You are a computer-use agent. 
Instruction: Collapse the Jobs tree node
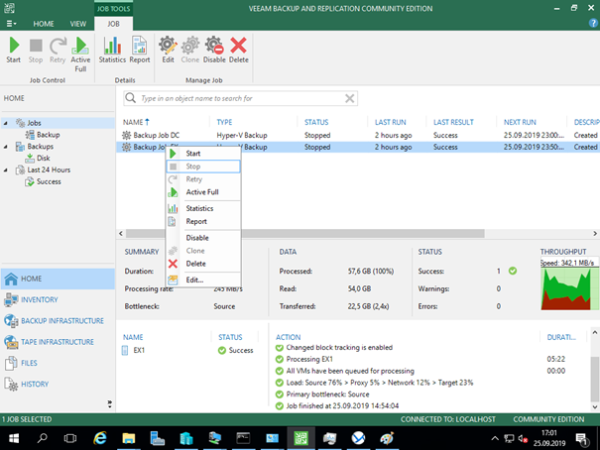tap(7, 123)
